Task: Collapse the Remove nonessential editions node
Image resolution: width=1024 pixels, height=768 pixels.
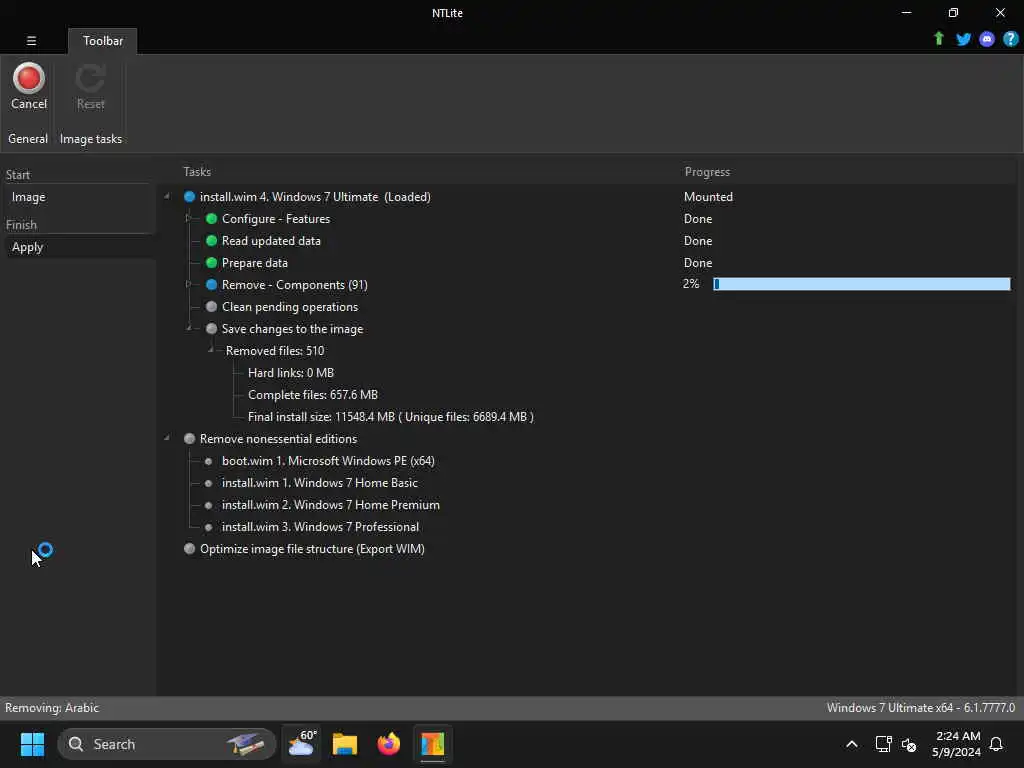Action: tap(167, 438)
